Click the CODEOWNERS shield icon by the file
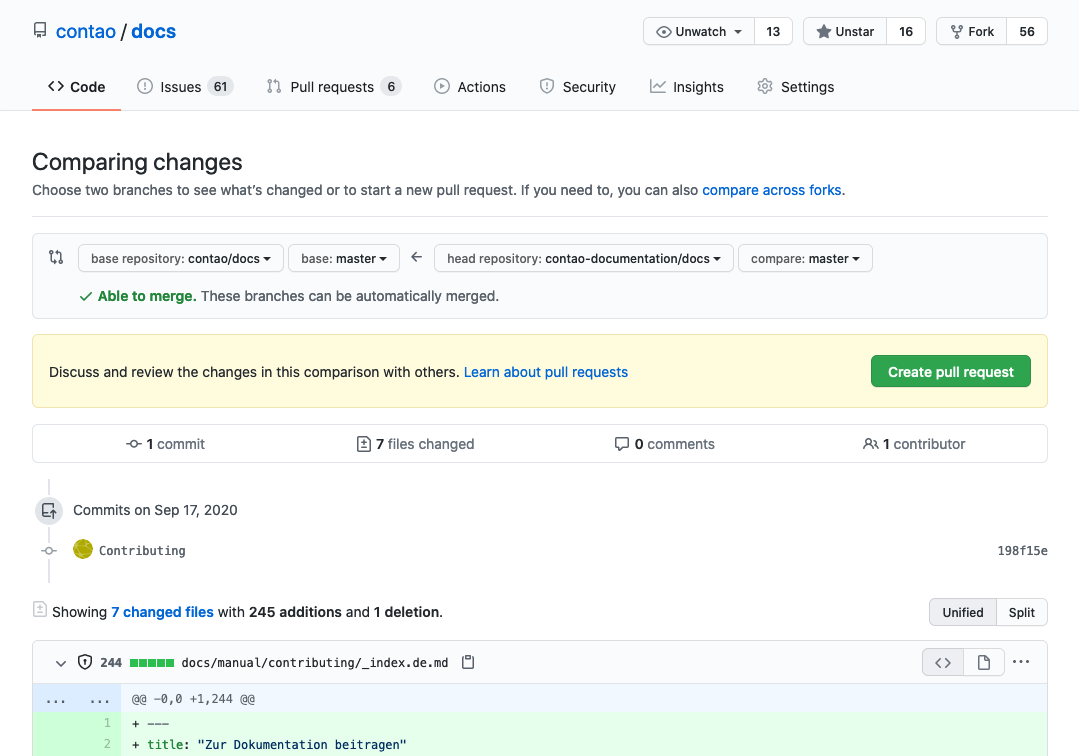Image resolution: width=1079 pixels, height=756 pixels. click(85, 662)
